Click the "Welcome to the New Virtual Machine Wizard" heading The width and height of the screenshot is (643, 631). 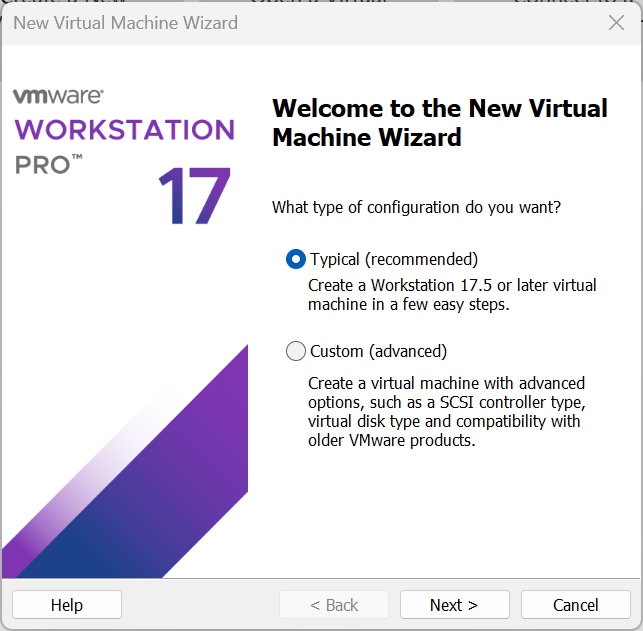click(440, 123)
